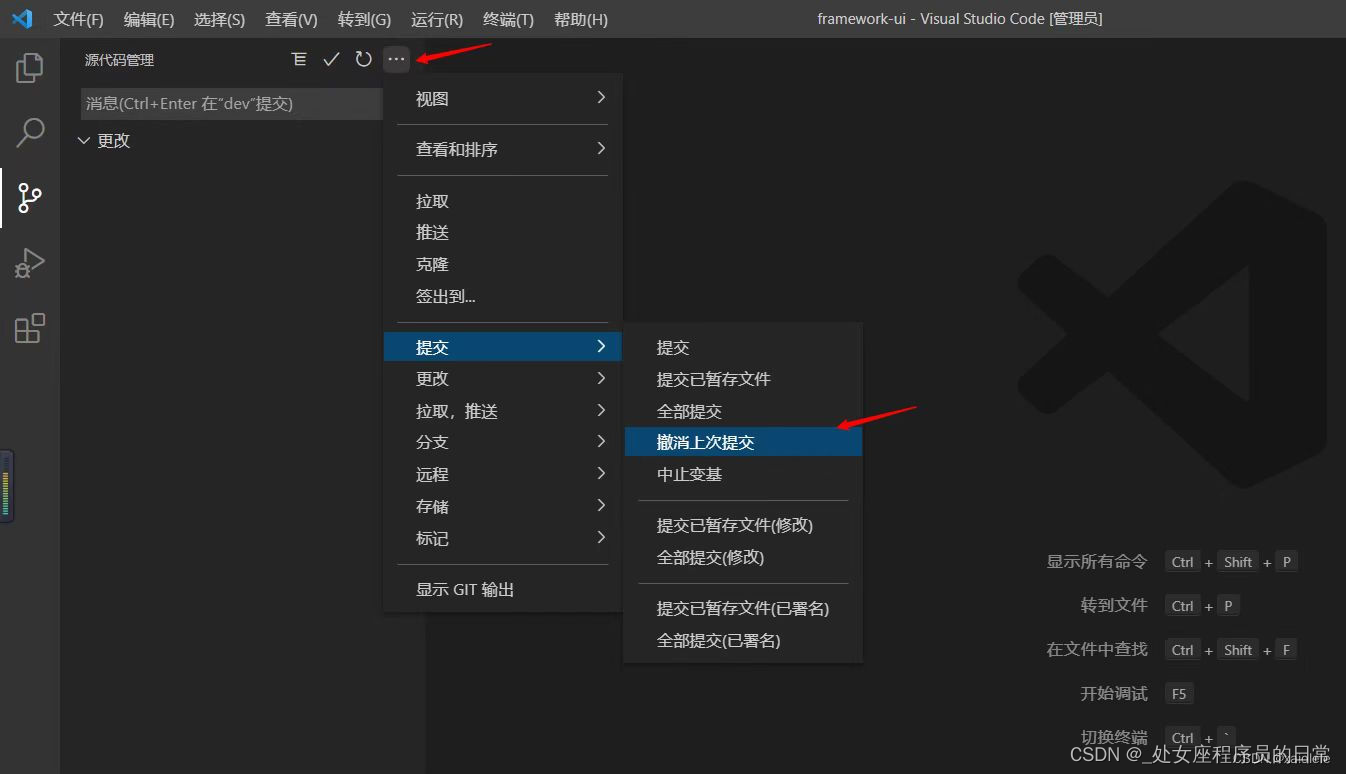This screenshot has height=774, width=1346.
Task: Select 显示 GIT 输出 menu item
Action: point(503,590)
